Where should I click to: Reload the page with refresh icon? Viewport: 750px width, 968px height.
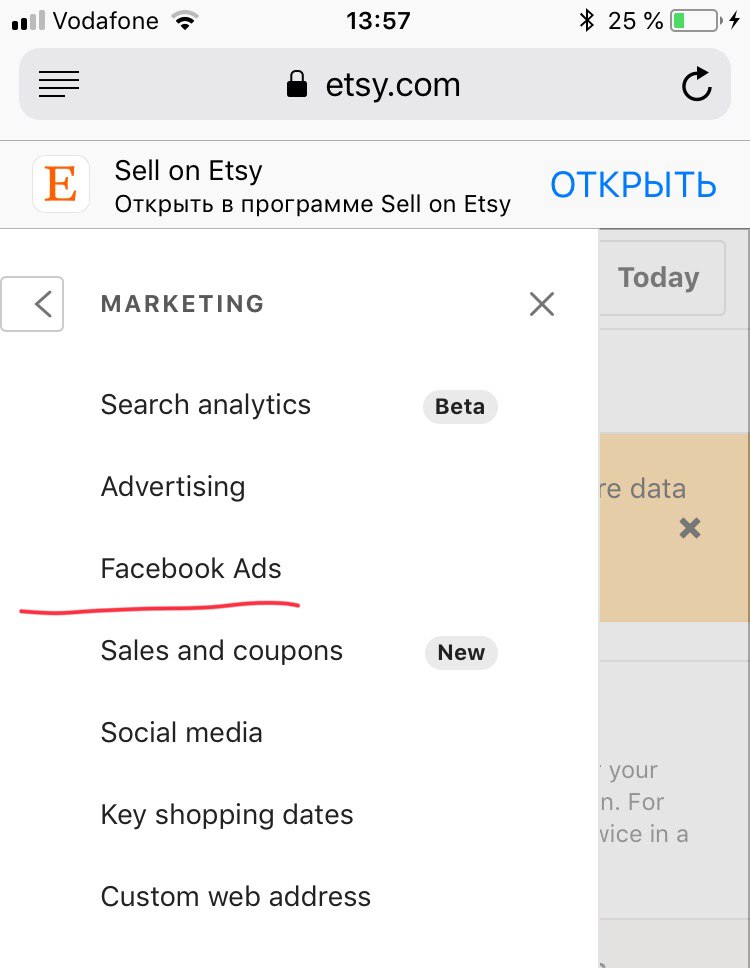coord(696,85)
